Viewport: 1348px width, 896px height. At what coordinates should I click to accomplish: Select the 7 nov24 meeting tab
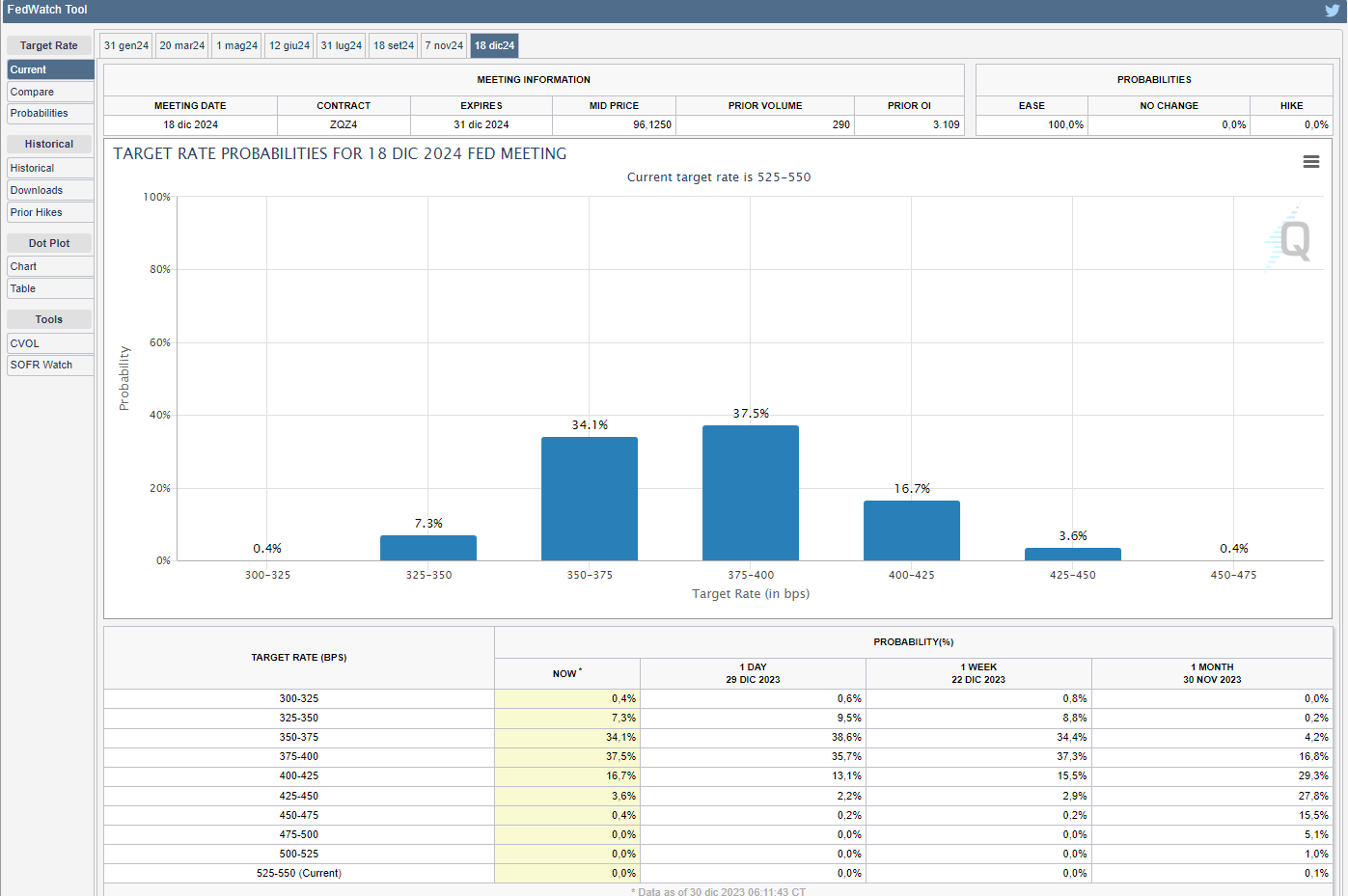(x=444, y=45)
